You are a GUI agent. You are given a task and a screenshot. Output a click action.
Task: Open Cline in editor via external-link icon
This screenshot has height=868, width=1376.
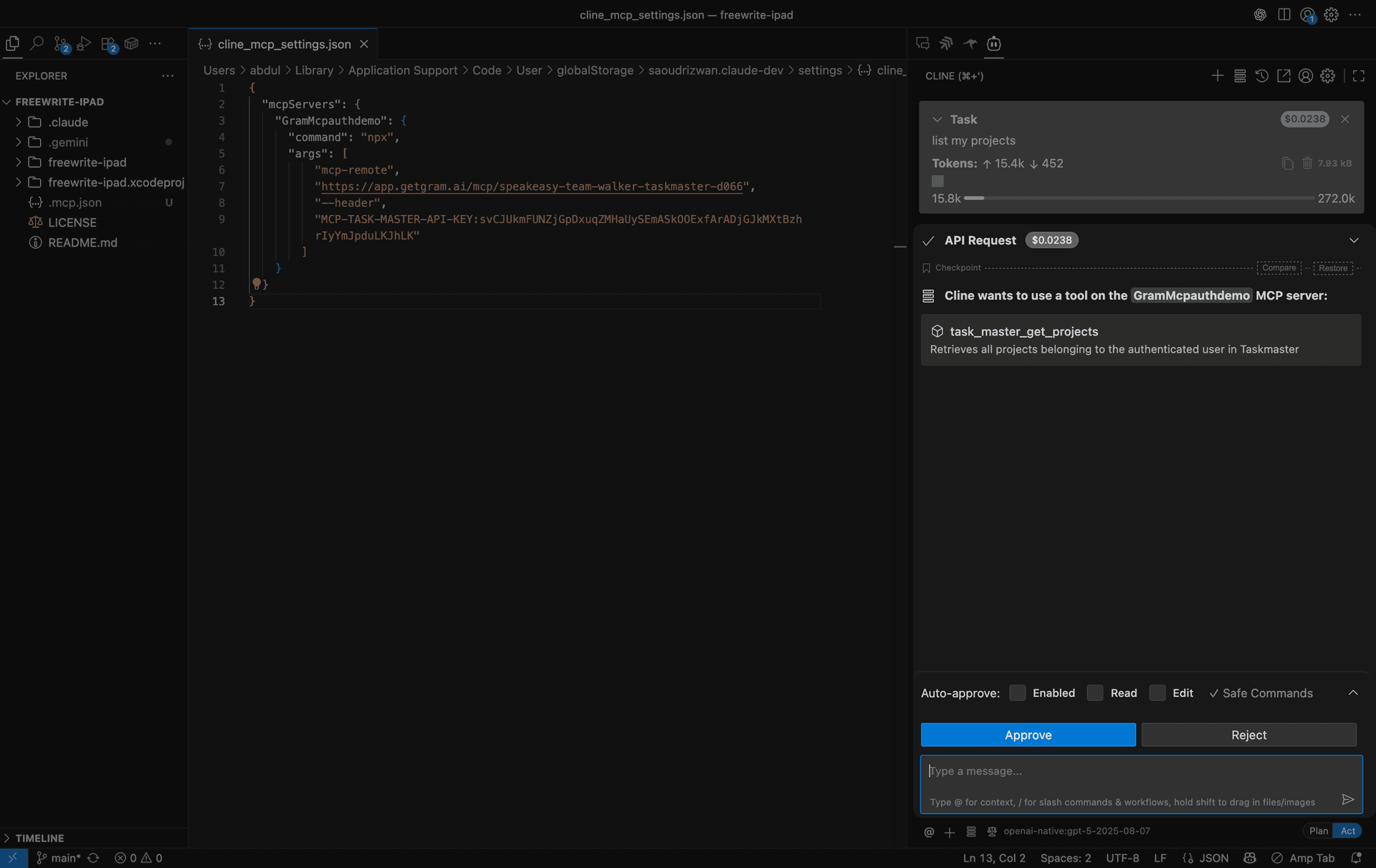point(1284,75)
